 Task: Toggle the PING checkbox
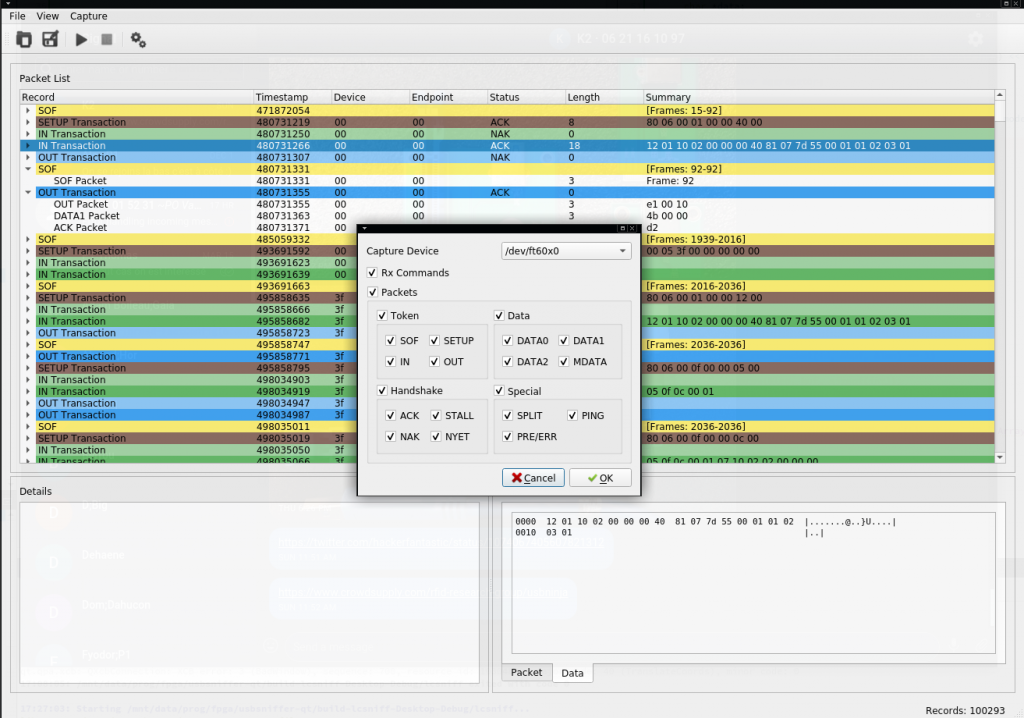click(x=572, y=416)
